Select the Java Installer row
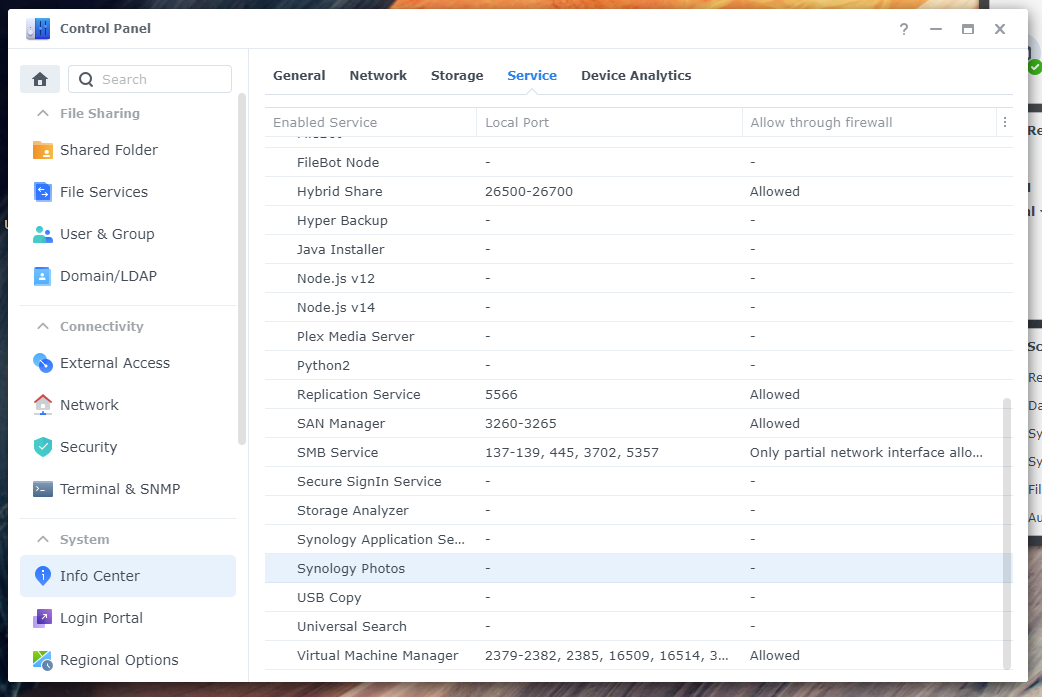The height and width of the screenshot is (697, 1042). (639, 249)
